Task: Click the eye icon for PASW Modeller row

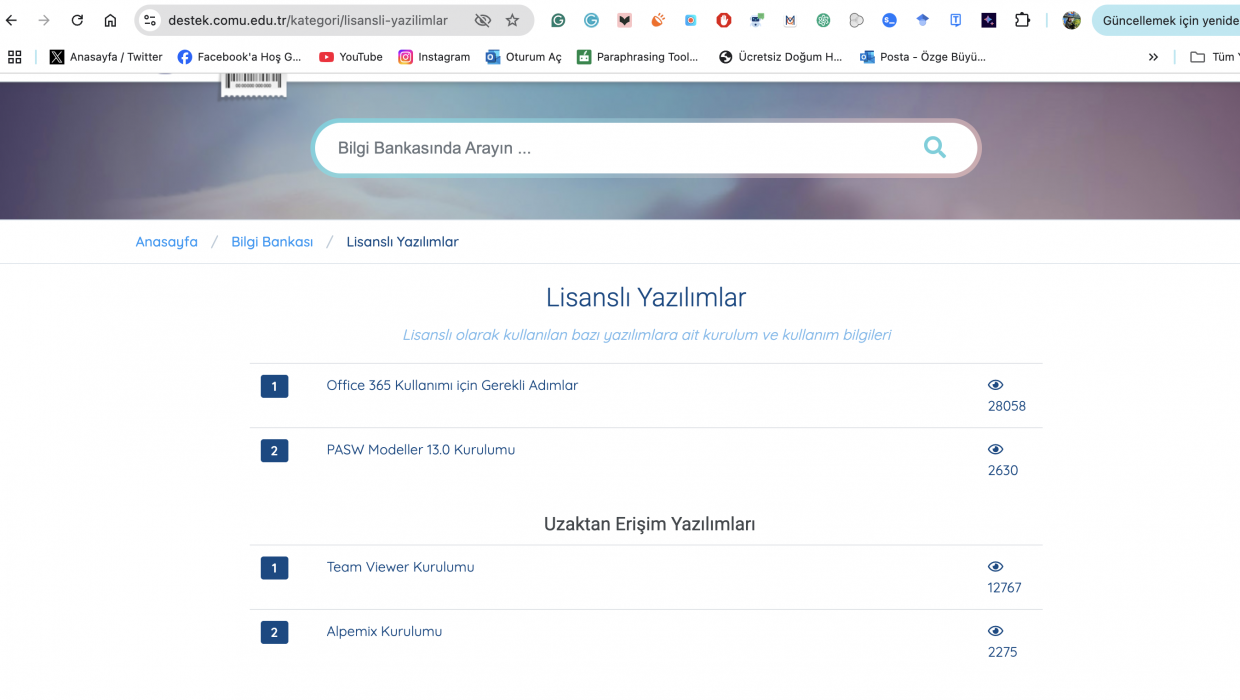Action: (x=995, y=449)
